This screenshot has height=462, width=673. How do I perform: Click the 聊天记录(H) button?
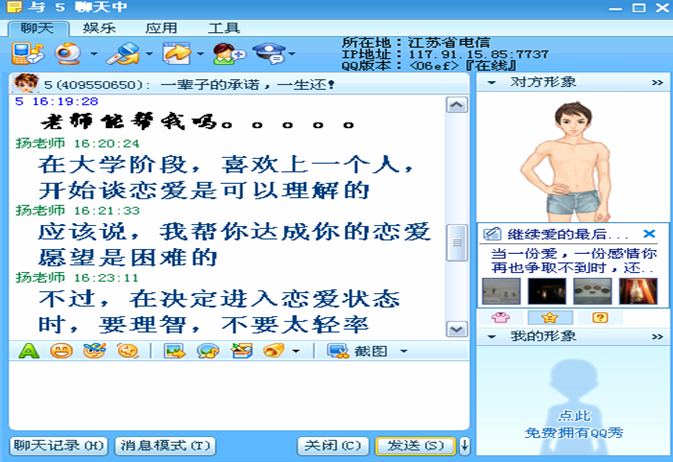coord(58,445)
